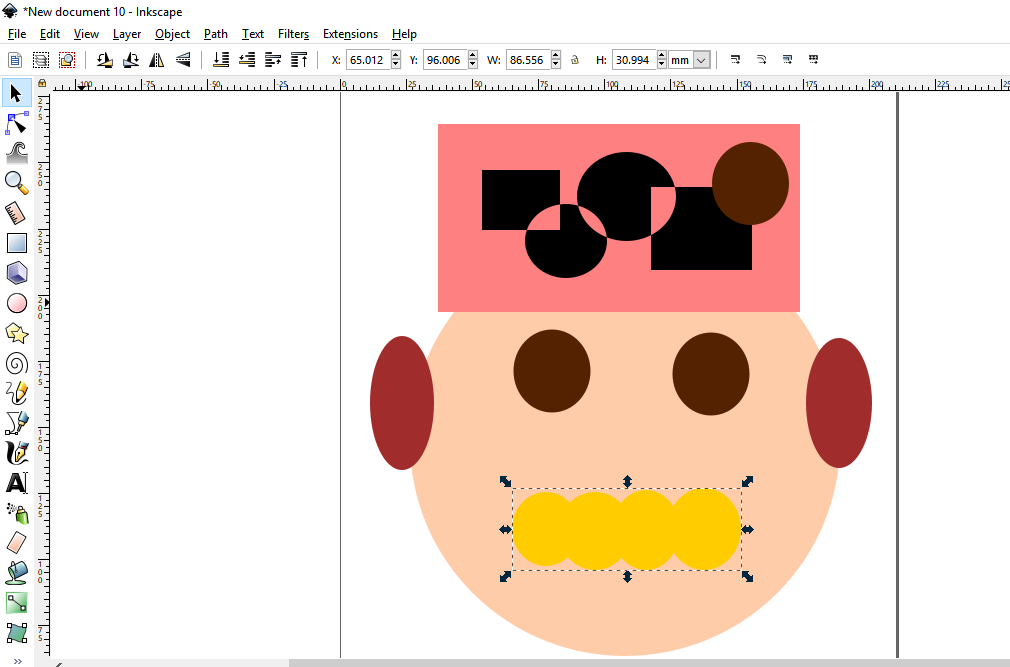Image resolution: width=1010 pixels, height=667 pixels.
Task: Click the H height field
Action: click(634, 60)
